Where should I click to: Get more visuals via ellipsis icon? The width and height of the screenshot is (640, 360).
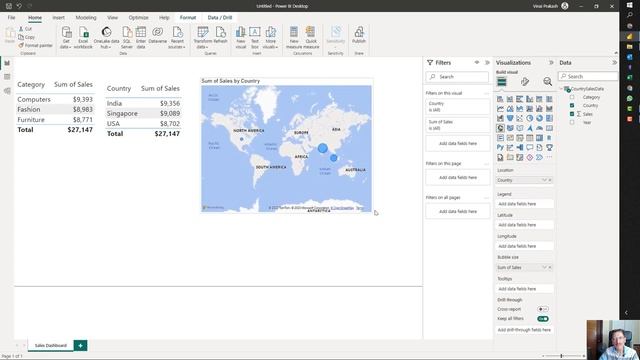point(549,157)
